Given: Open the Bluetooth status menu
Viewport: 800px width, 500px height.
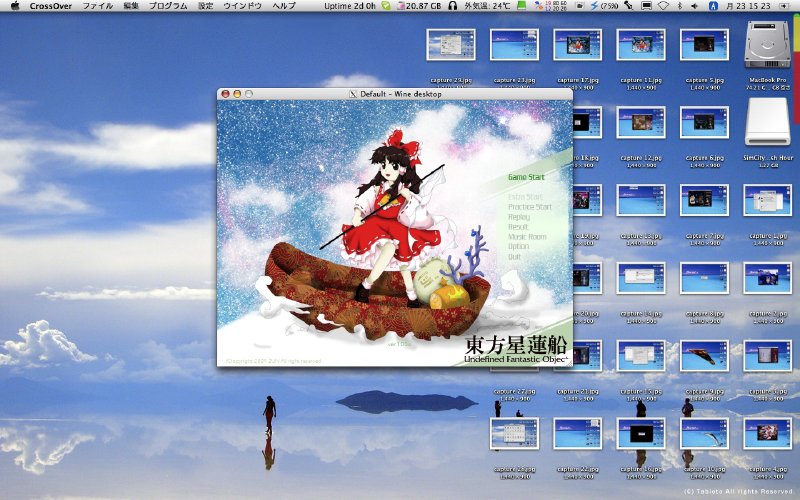Looking at the screenshot, I should (680, 6).
